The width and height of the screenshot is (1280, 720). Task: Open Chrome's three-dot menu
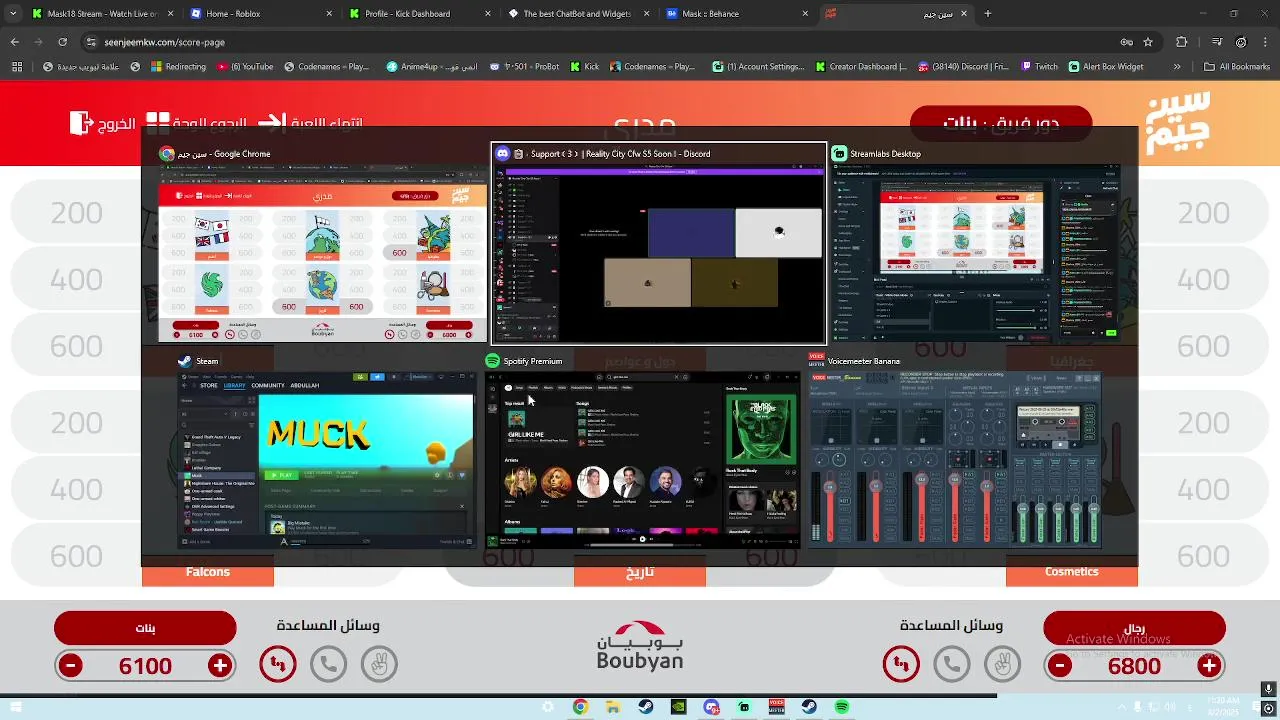(x=1266, y=42)
